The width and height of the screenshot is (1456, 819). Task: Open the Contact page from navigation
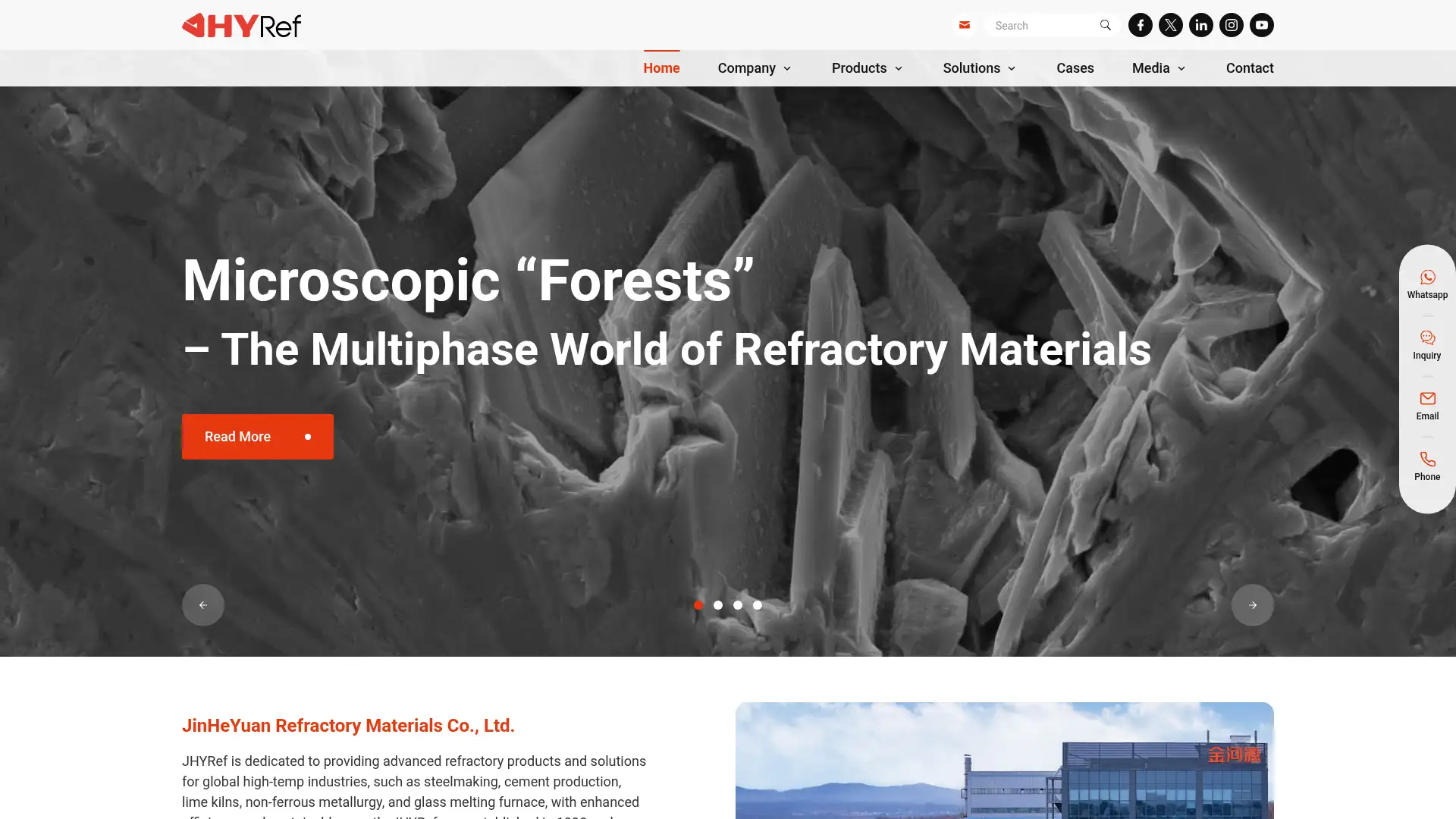click(1249, 68)
